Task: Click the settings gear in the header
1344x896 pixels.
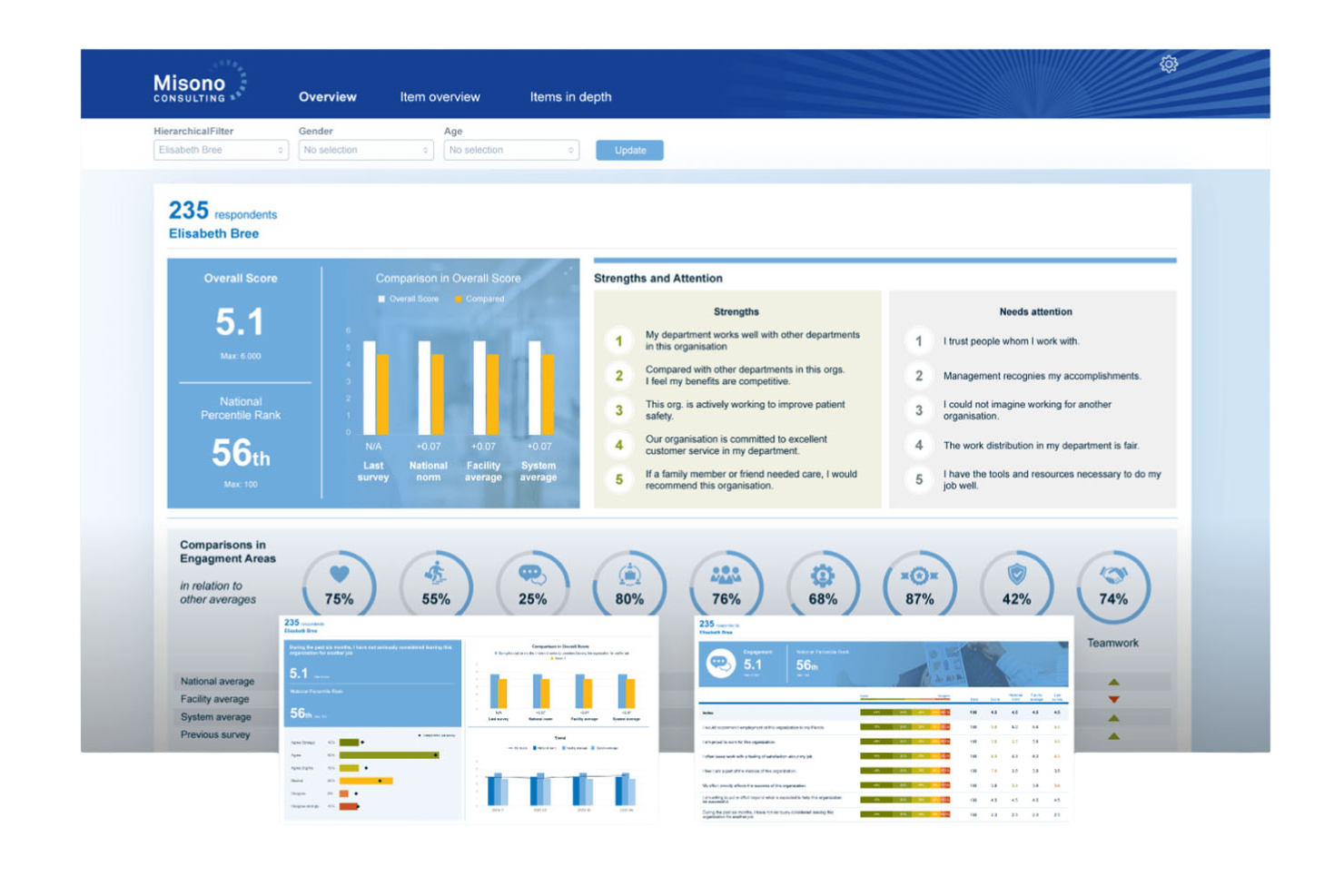Action: pyautogui.click(x=1170, y=64)
